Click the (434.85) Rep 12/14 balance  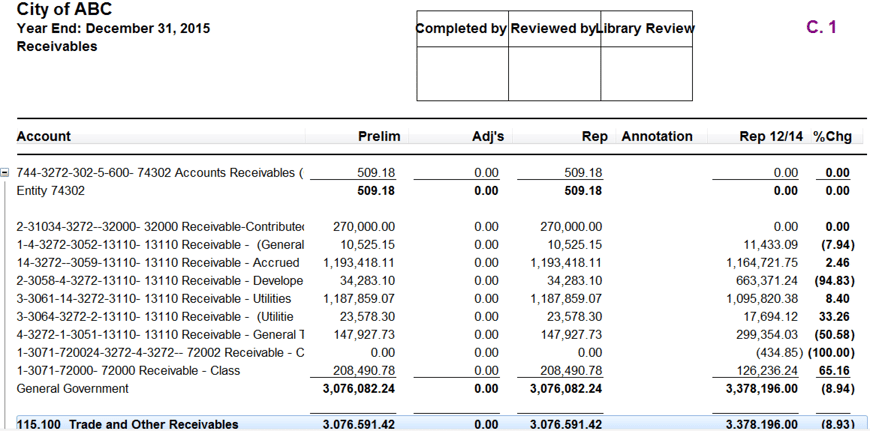[776, 353]
